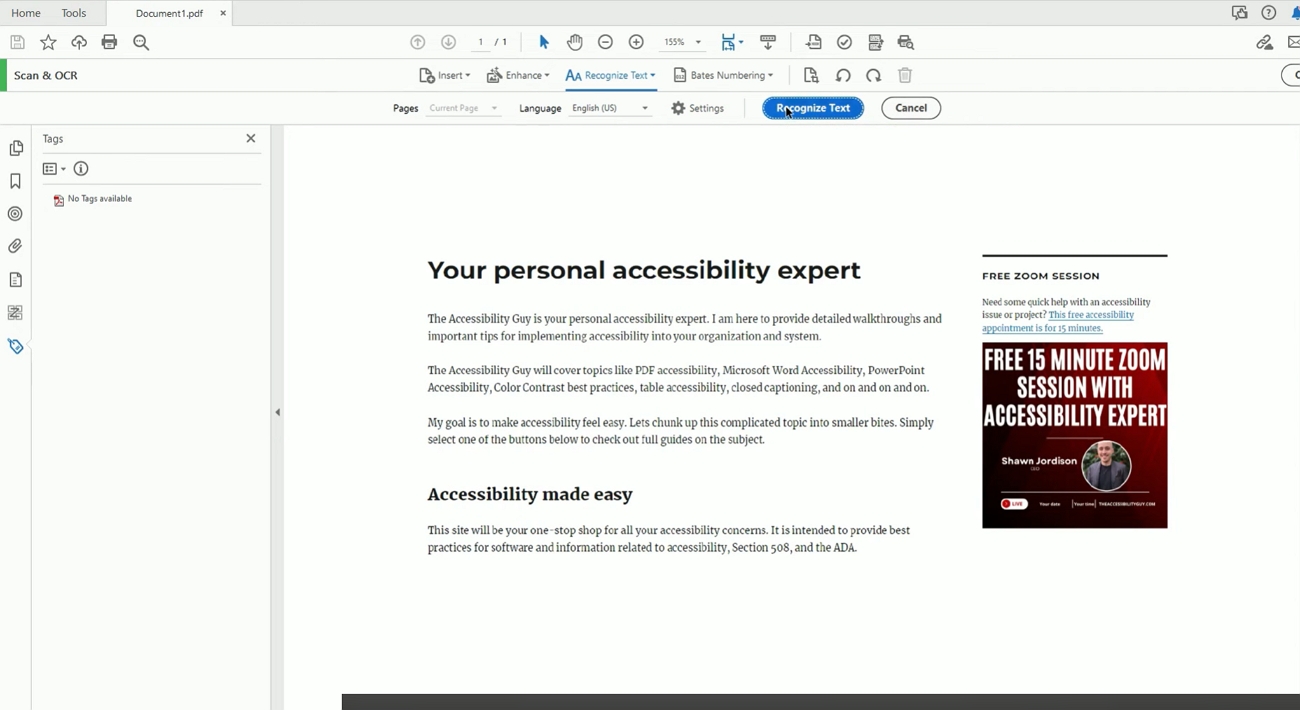Click the FREE ZOOM SESSION heading
Screen dimensions: 1300x710
tap(1040, 276)
